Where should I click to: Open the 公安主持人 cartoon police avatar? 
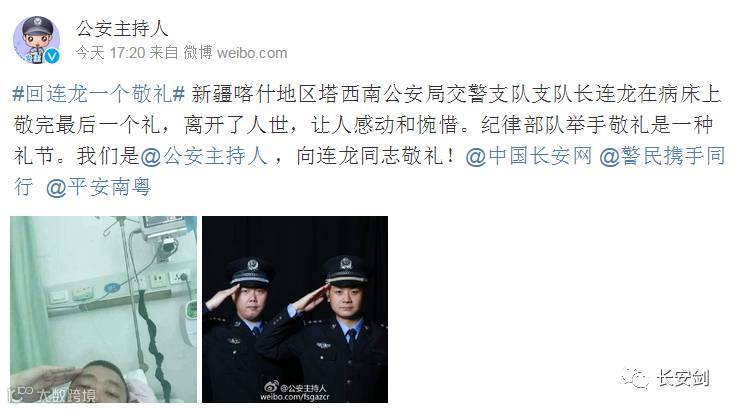click(x=36, y=40)
